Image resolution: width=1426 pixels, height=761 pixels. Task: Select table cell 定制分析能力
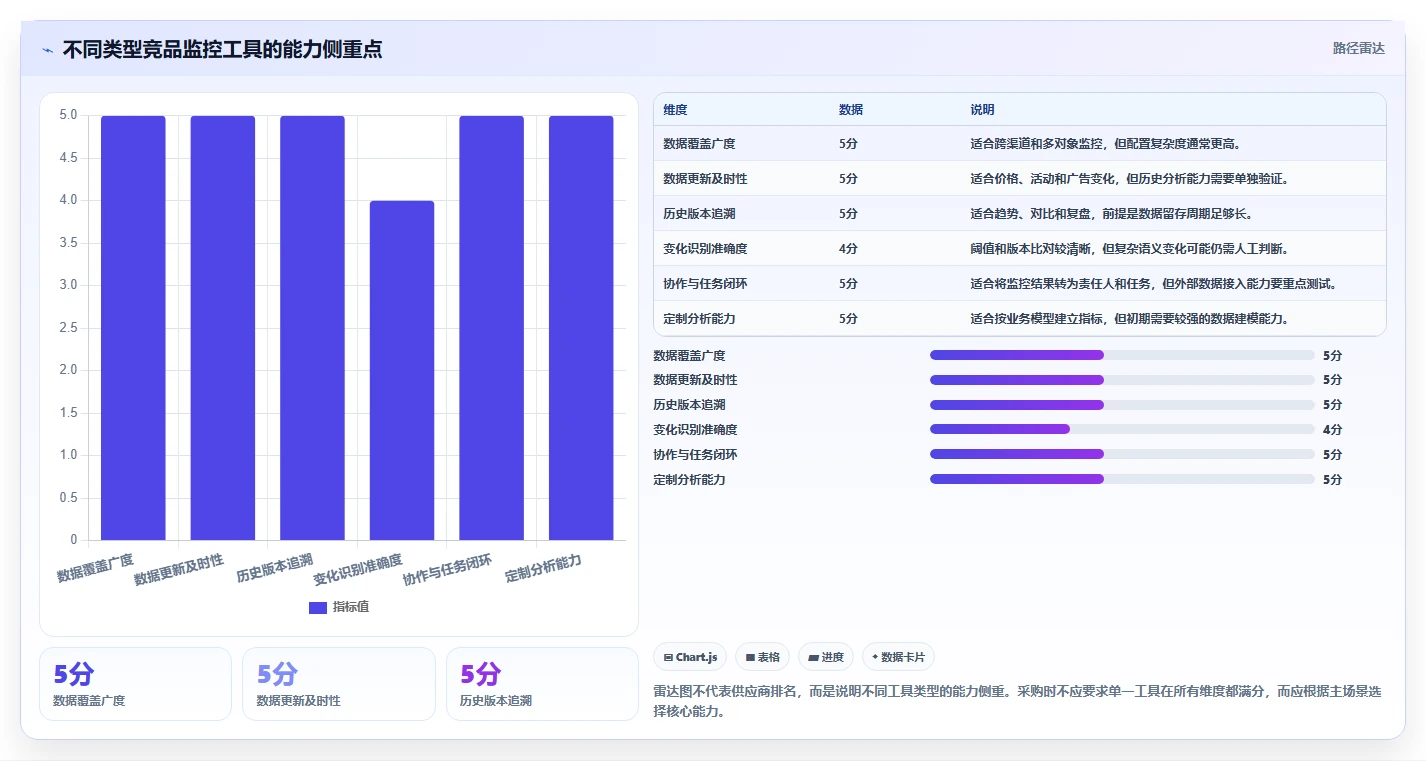tap(699, 319)
